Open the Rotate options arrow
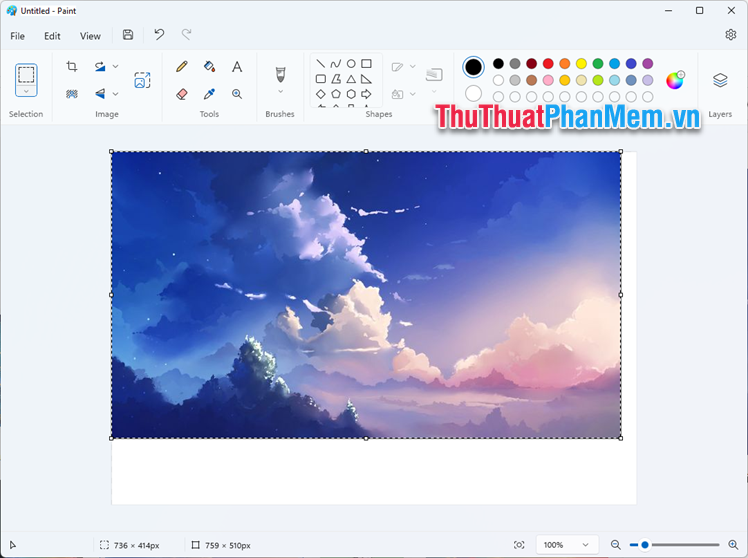Viewport: 748px width, 558px height. [x=115, y=66]
